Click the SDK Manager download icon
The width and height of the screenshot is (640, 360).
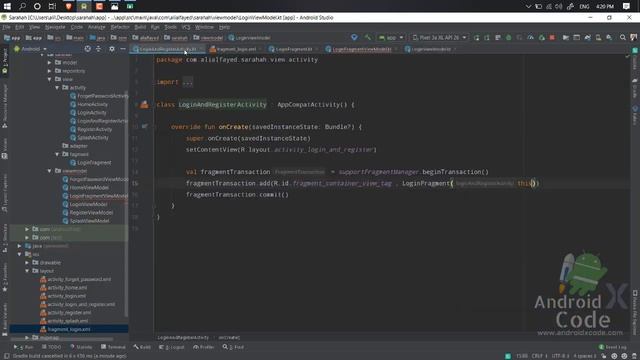click(609, 38)
